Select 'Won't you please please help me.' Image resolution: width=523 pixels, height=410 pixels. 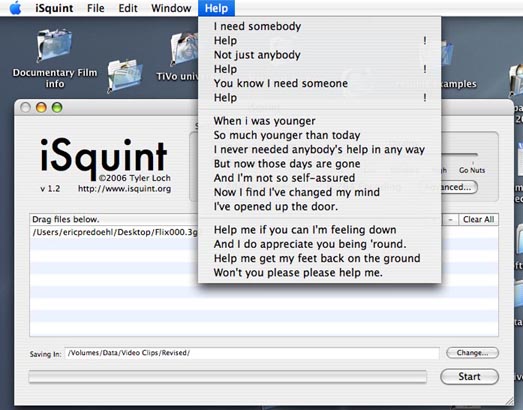(x=320, y=273)
